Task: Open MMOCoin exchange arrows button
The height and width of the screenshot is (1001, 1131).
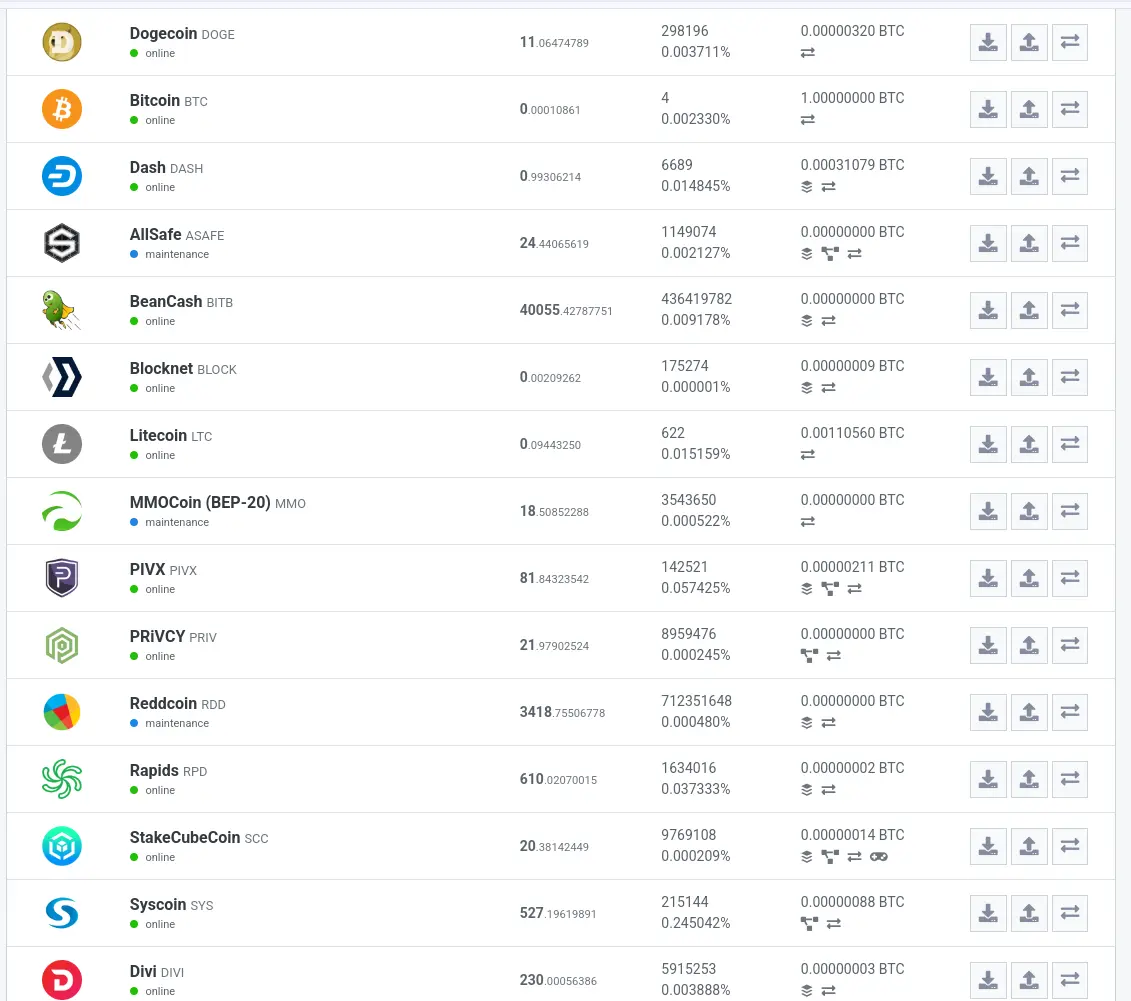Action: pyautogui.click(x=1070, y=512)
